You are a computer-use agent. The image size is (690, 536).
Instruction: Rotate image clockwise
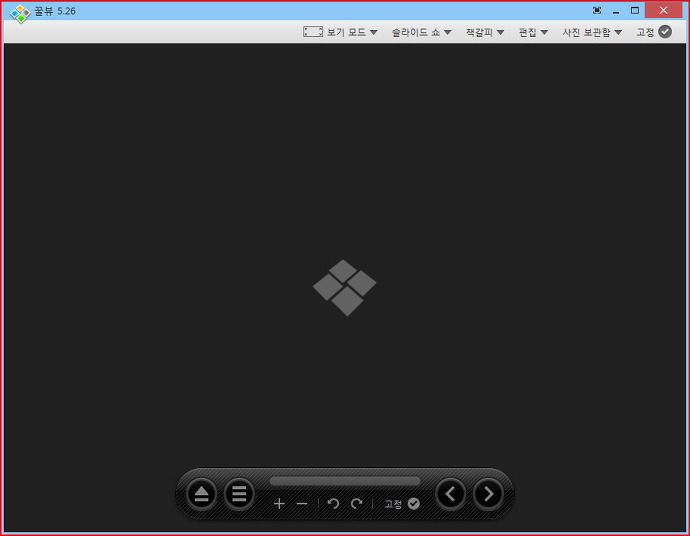(356, 503)
